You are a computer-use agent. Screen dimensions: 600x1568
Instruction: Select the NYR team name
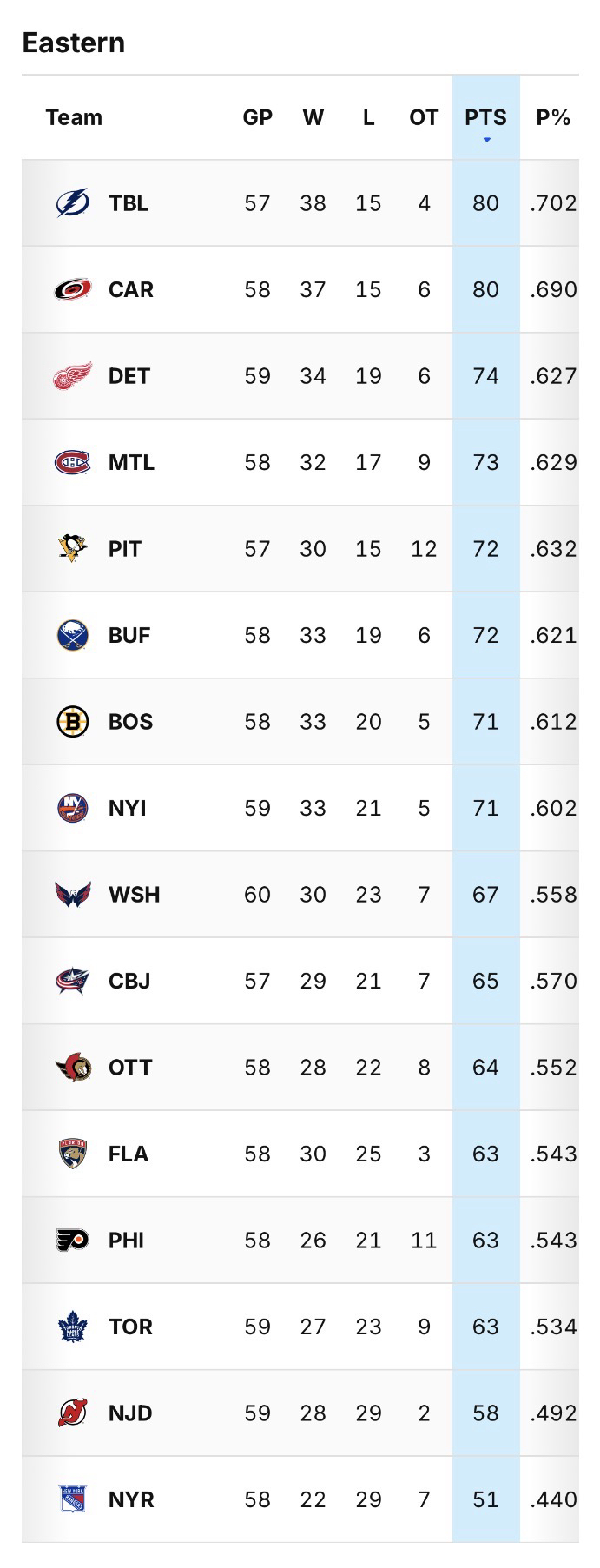131,1499
